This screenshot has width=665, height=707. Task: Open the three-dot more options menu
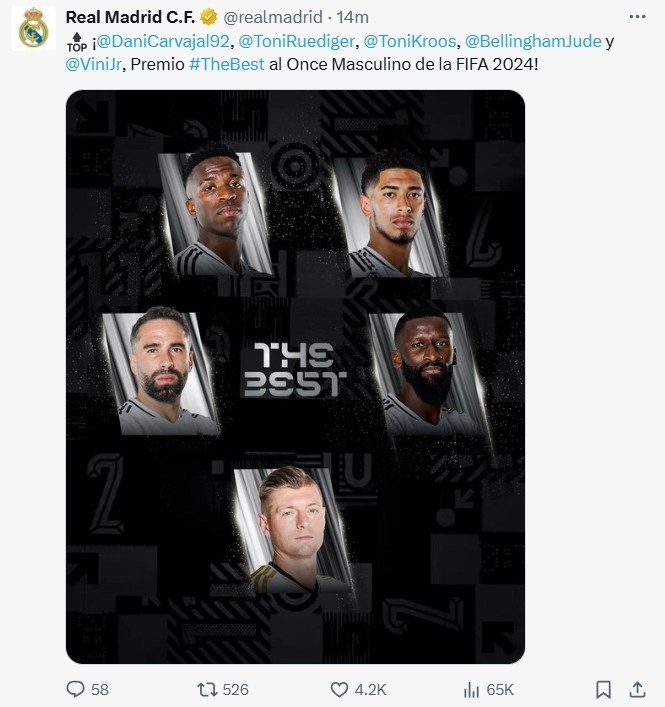[637, 17]
